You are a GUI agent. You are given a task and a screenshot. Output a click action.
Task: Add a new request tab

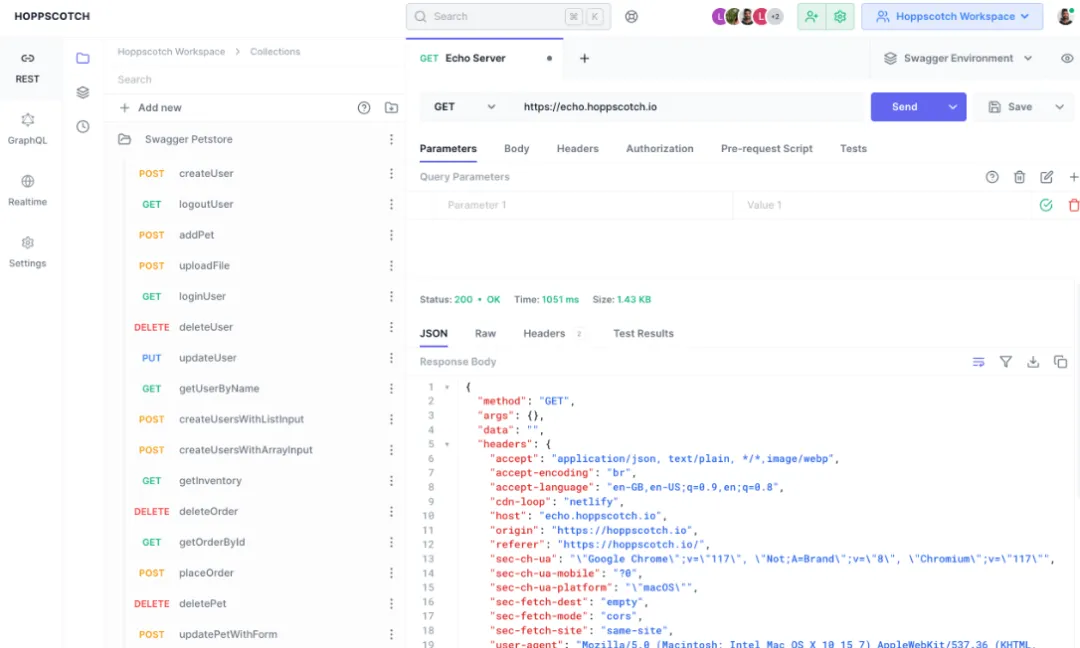coord(584,59)
